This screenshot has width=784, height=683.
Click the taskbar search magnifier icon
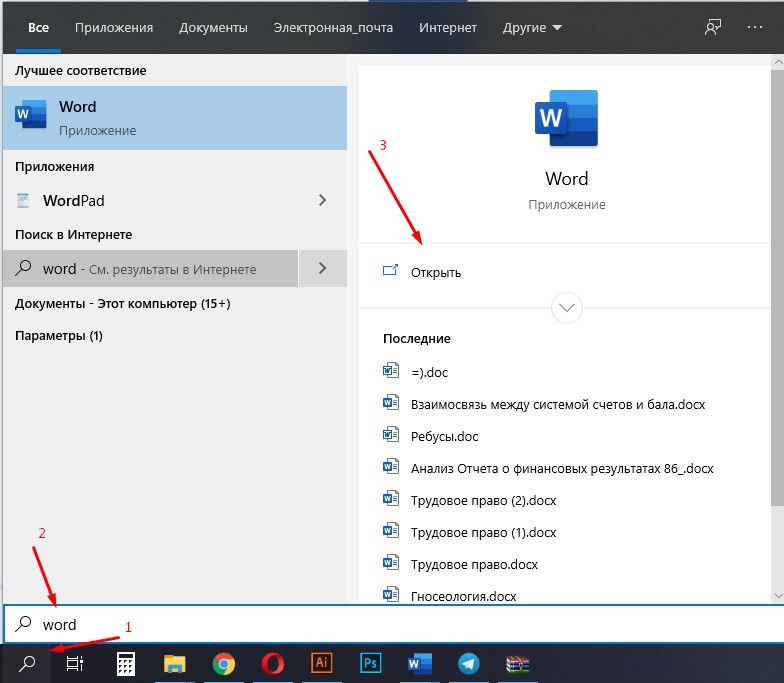[x=28, y=663]
